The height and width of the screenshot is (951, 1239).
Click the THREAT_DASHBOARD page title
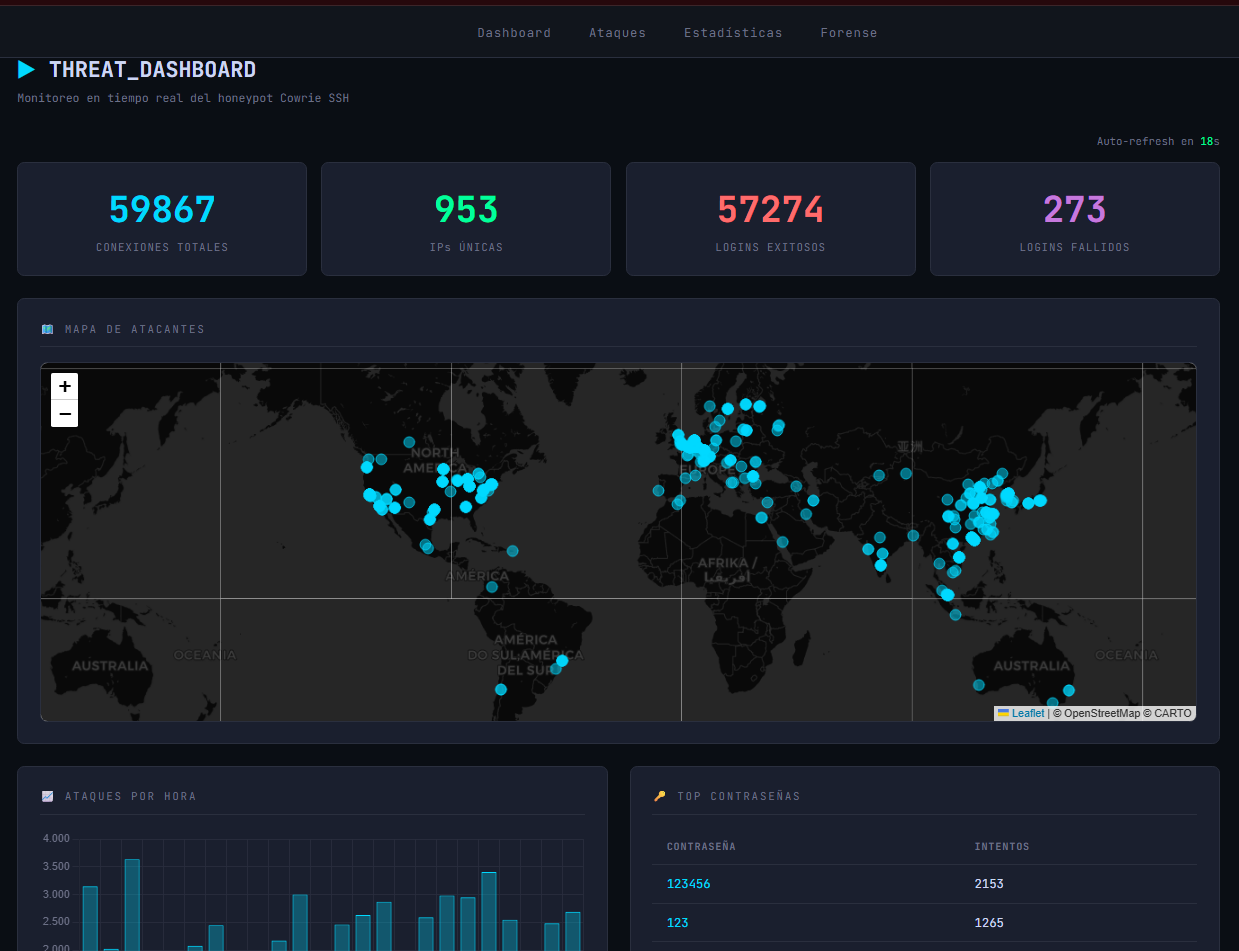click(x=152, y=70)
